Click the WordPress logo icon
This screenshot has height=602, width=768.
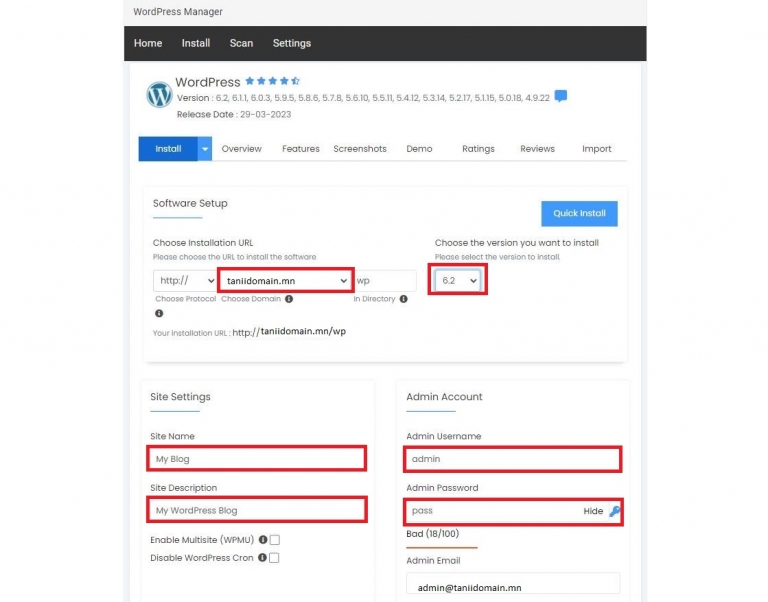tap(159, 95)
